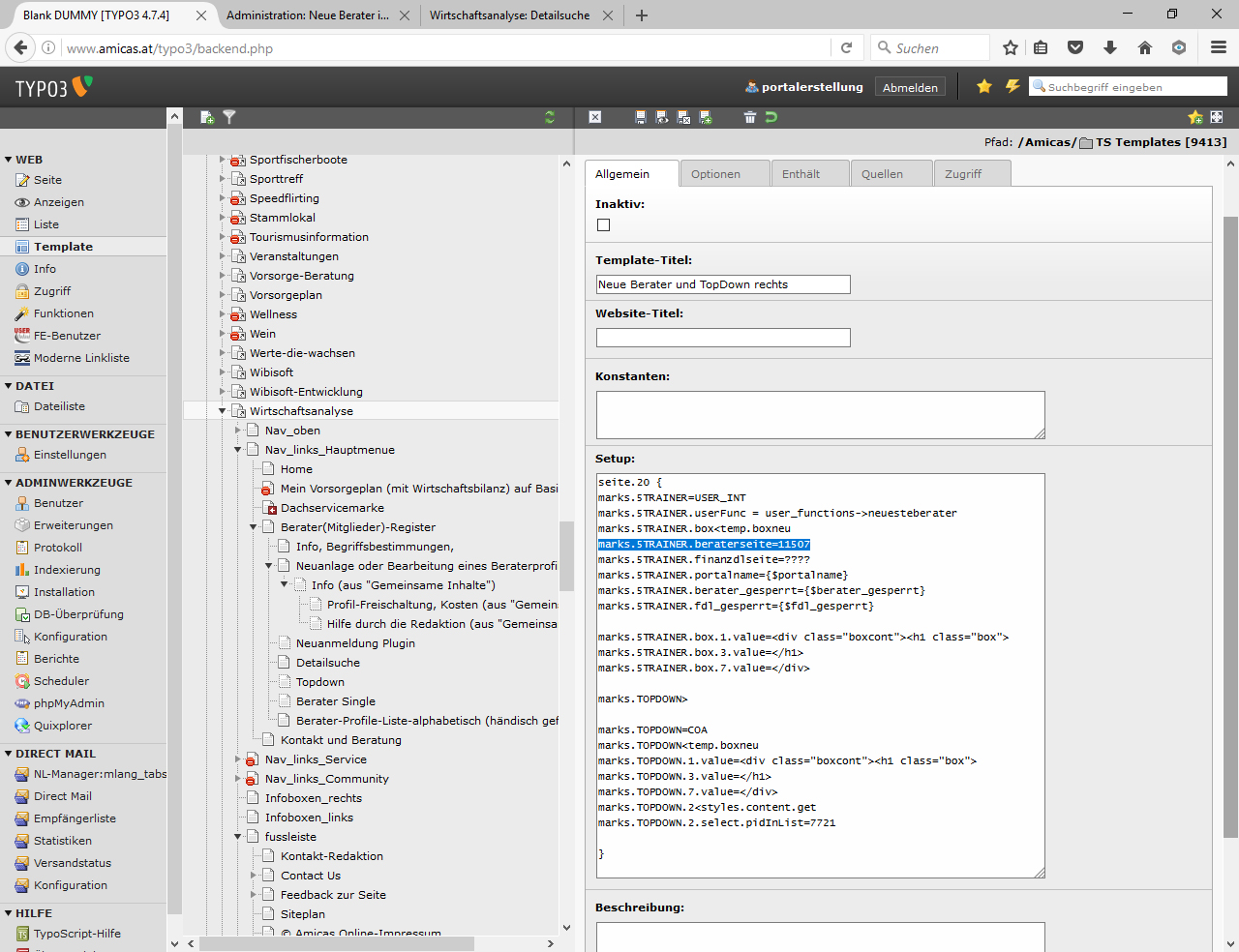This screenshot has width=1239, height=952.
Task: Collapse the WEB module group
Action: coord(8,160)
